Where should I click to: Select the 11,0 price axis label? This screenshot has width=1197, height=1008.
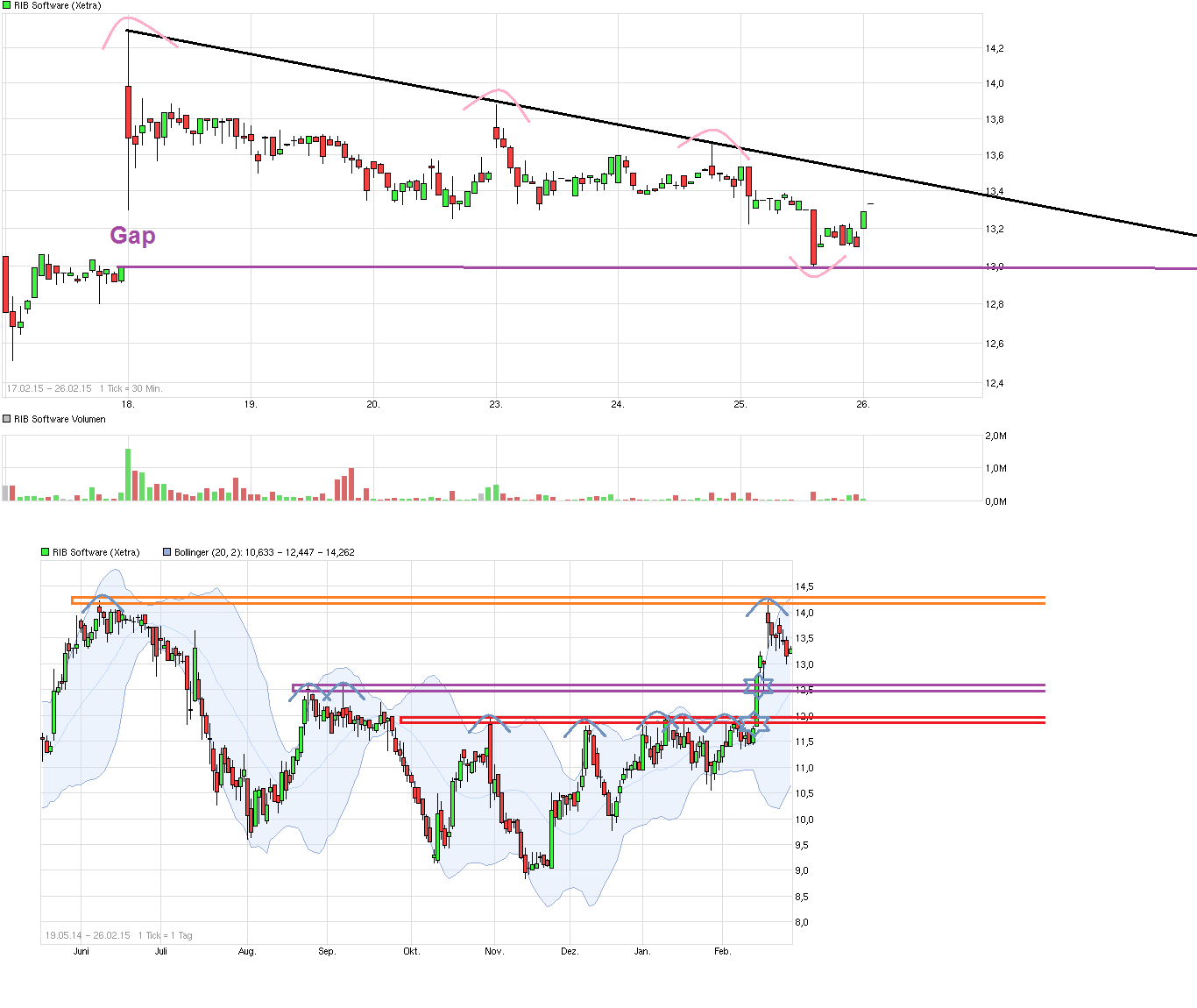tap(804, 768)
